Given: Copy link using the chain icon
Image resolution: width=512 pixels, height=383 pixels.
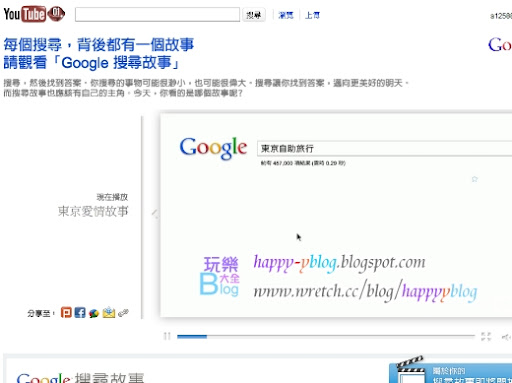Looking at the screenshot, I should pyautogui.click(x=123, y=313).
